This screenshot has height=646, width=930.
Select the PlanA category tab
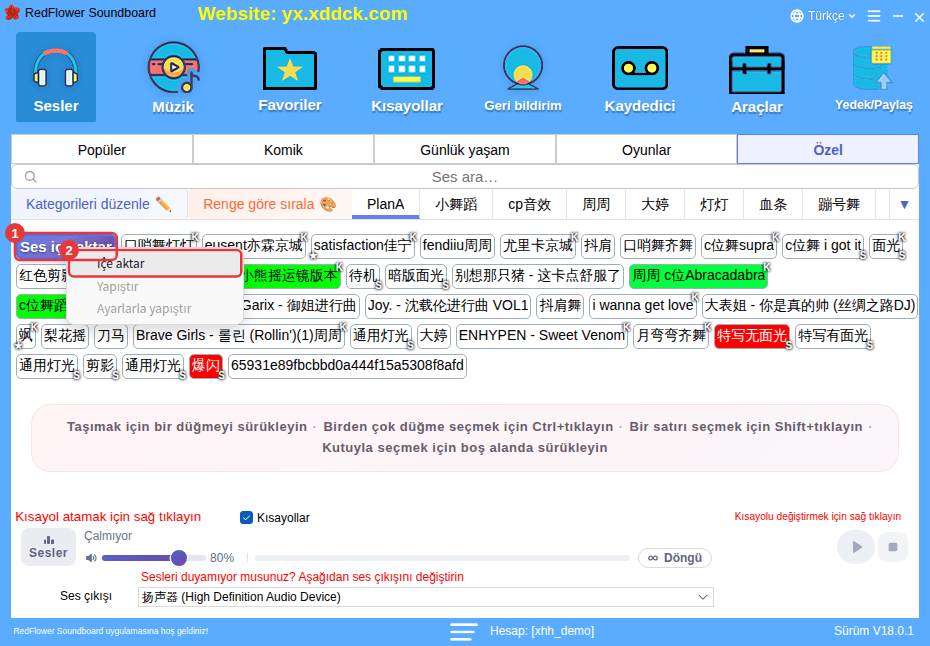(386, 205)
